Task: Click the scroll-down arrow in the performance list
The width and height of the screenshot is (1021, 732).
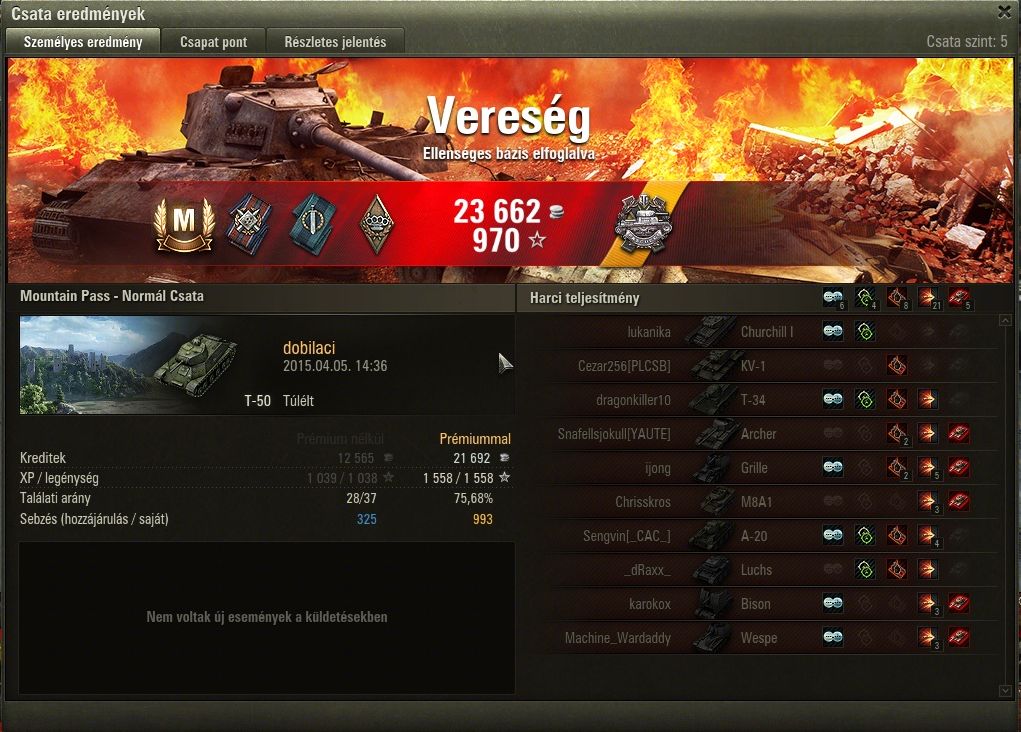Action: [1005, 690]
